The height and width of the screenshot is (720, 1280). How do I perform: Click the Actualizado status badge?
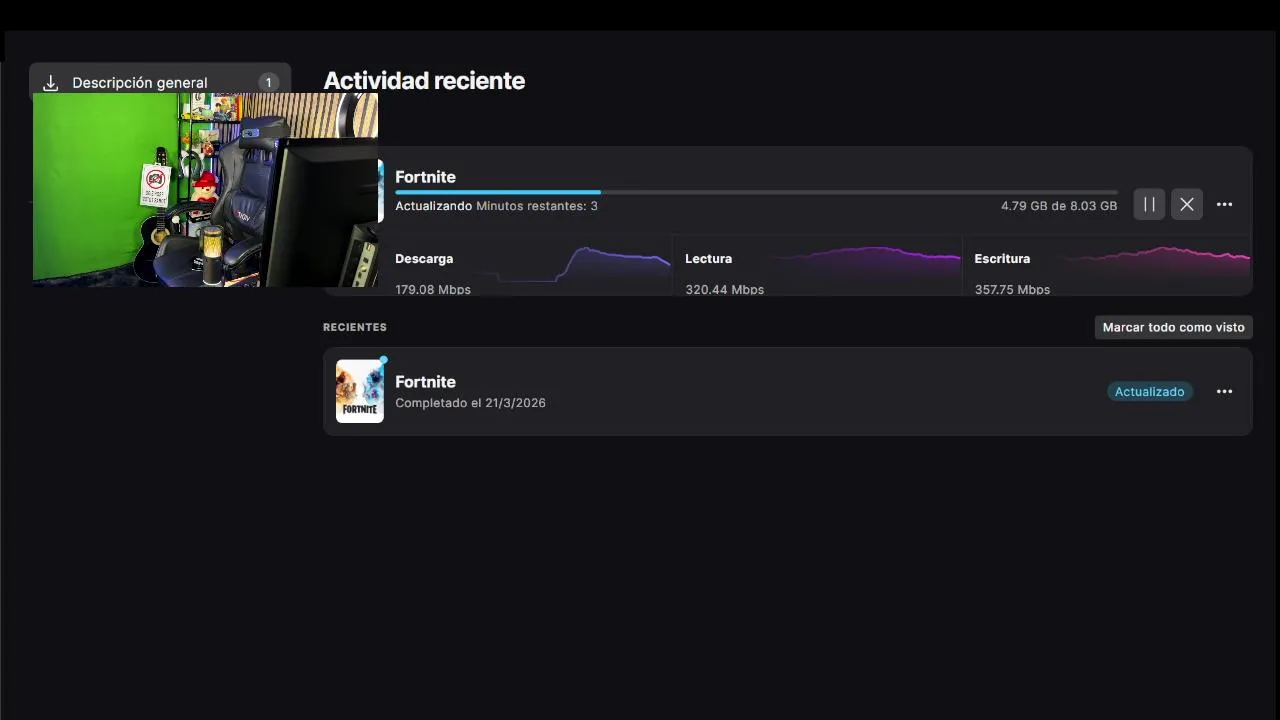1149,391
